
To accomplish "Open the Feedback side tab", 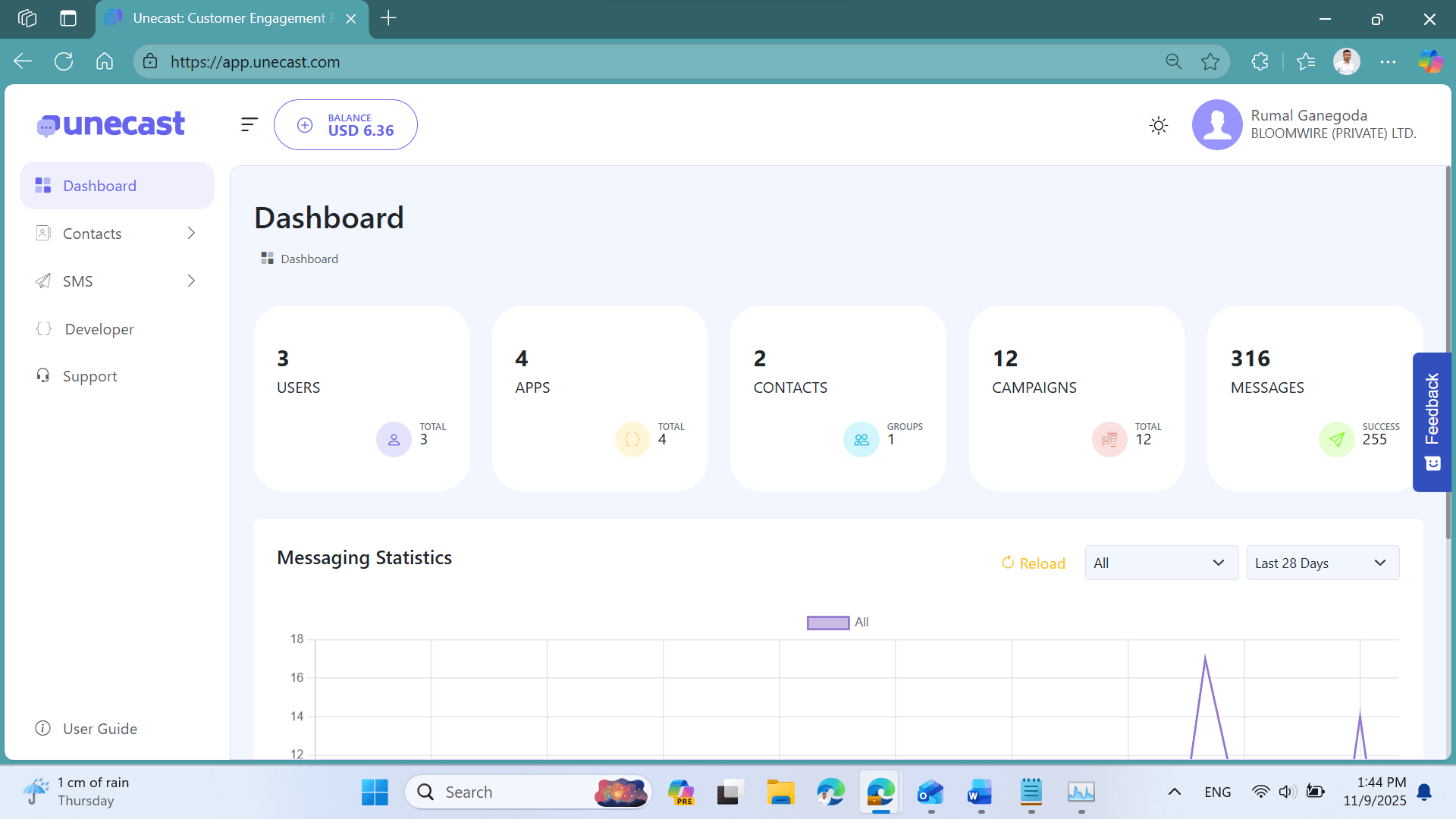I will pyautogui.click(x=1432, y=422).
